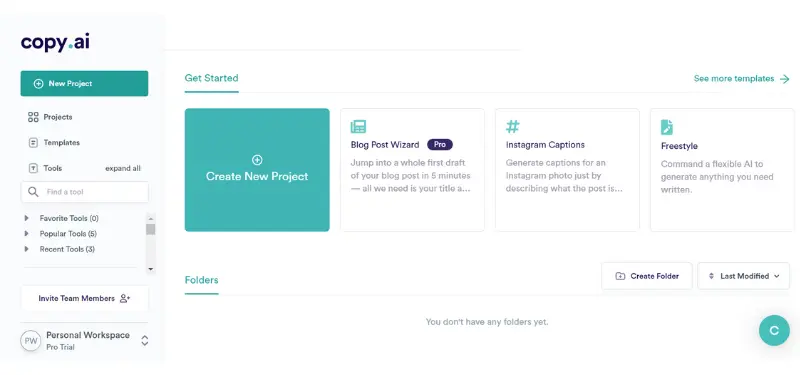Screen dimensions: 800x375
Task: Expand the Favorite Tools group
Action: click(x=27, y=218)
